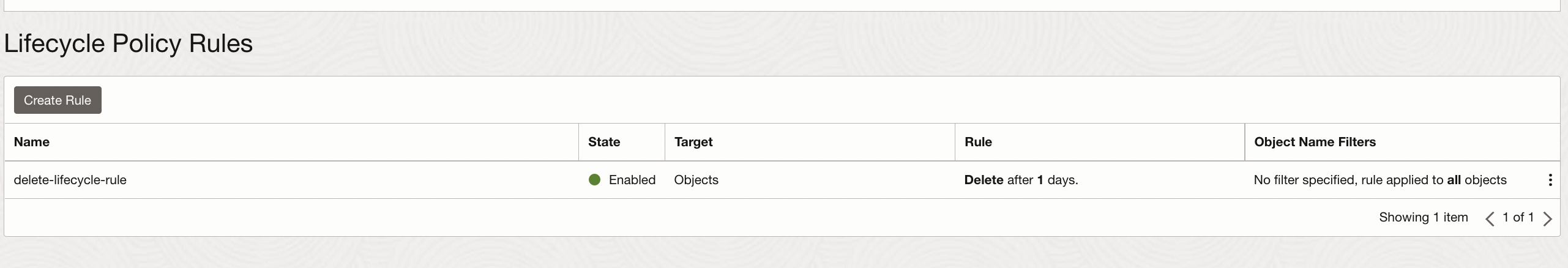Screen dimensions: 1568x268
Task: Go to the previous page of rules
Action: tap(1490, 218)
